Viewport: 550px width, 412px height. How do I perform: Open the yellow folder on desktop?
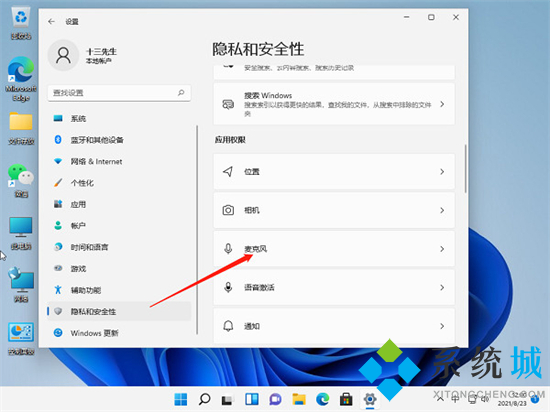[21, 128]
